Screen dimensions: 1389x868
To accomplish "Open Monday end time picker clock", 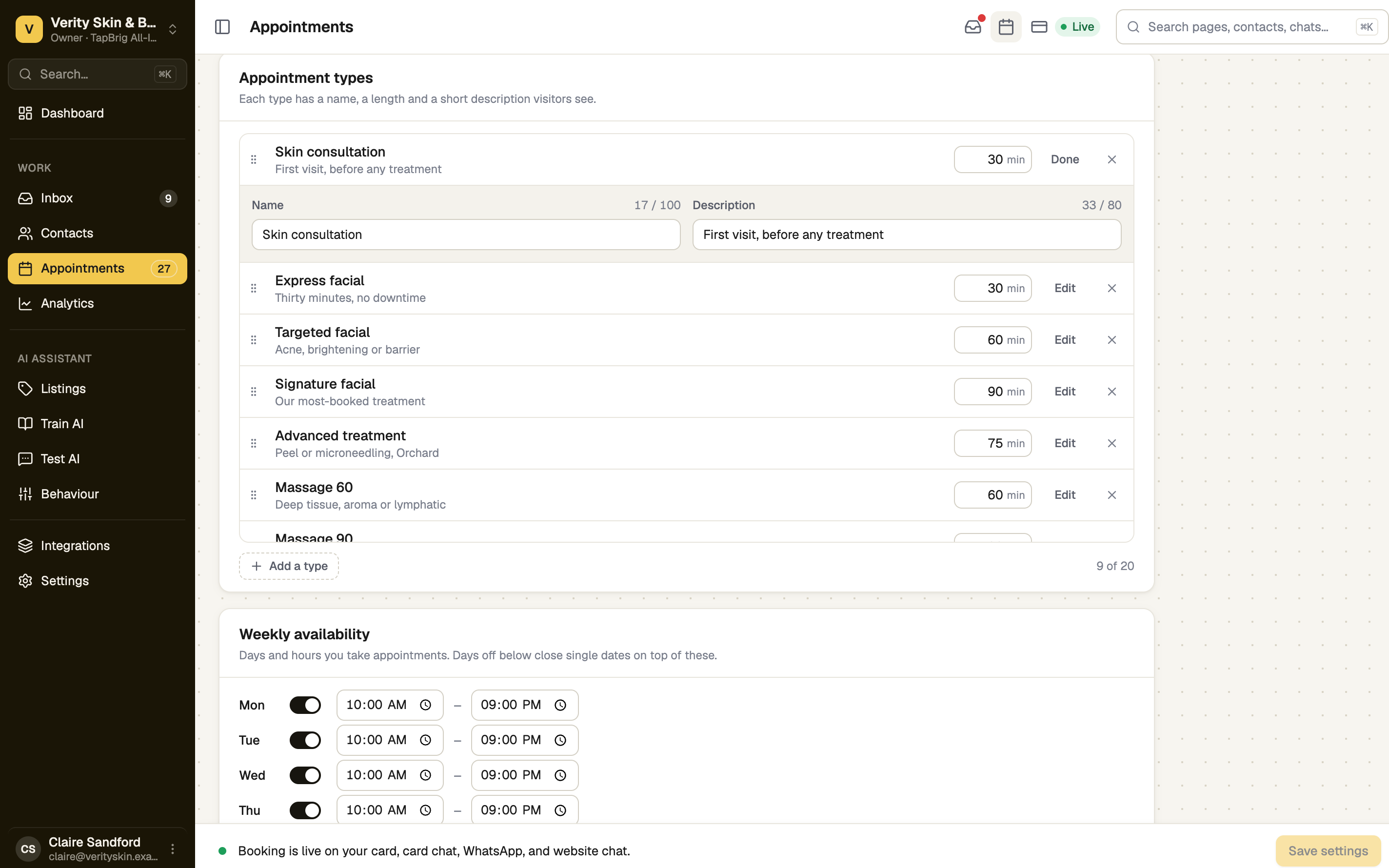I will tap(560, 705).
